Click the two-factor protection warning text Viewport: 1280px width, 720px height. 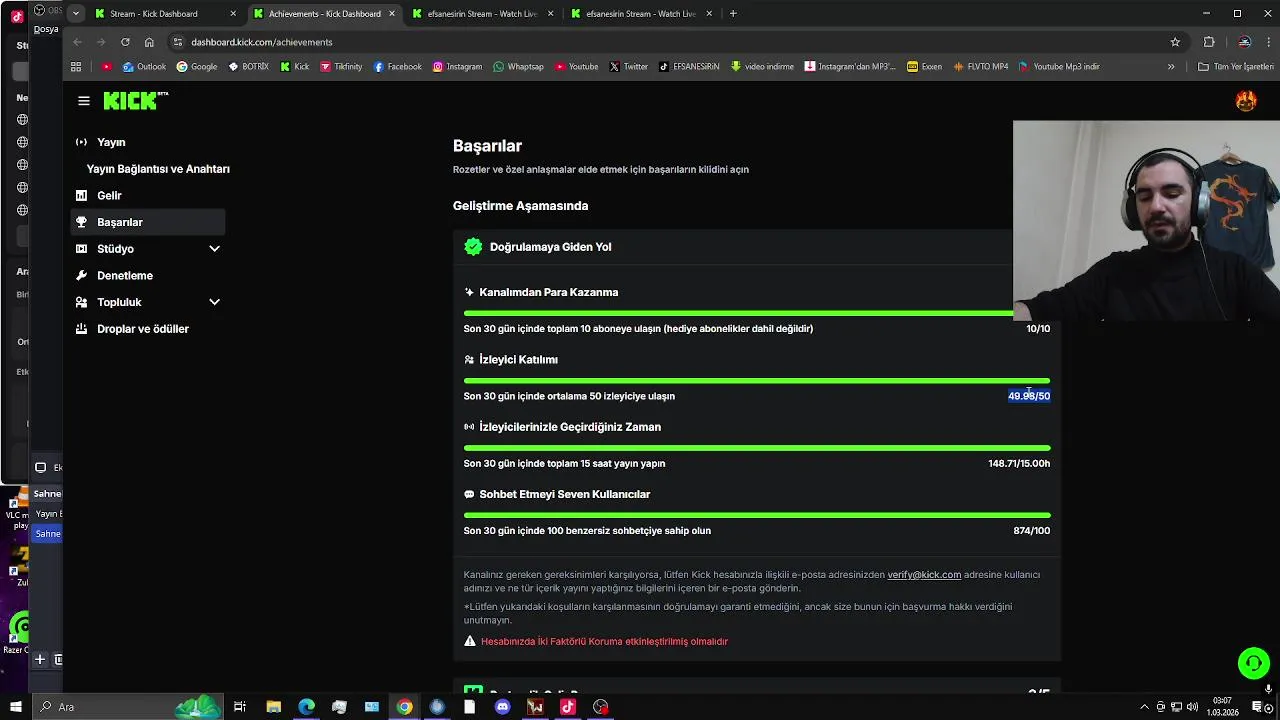[604, 642]
